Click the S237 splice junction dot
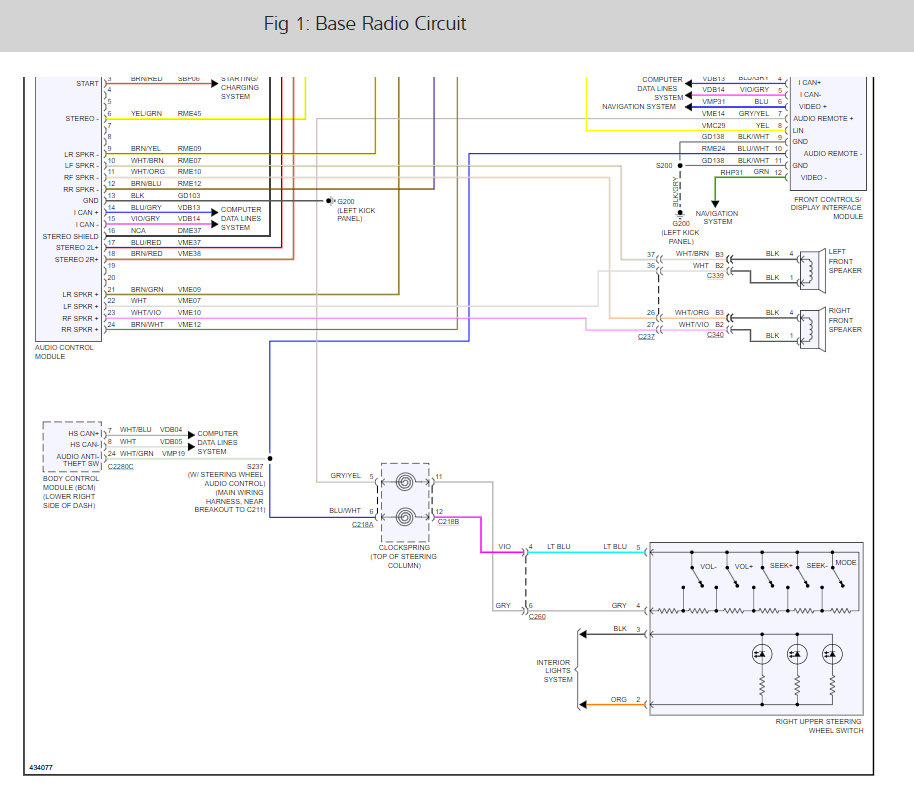 (269, 459)
